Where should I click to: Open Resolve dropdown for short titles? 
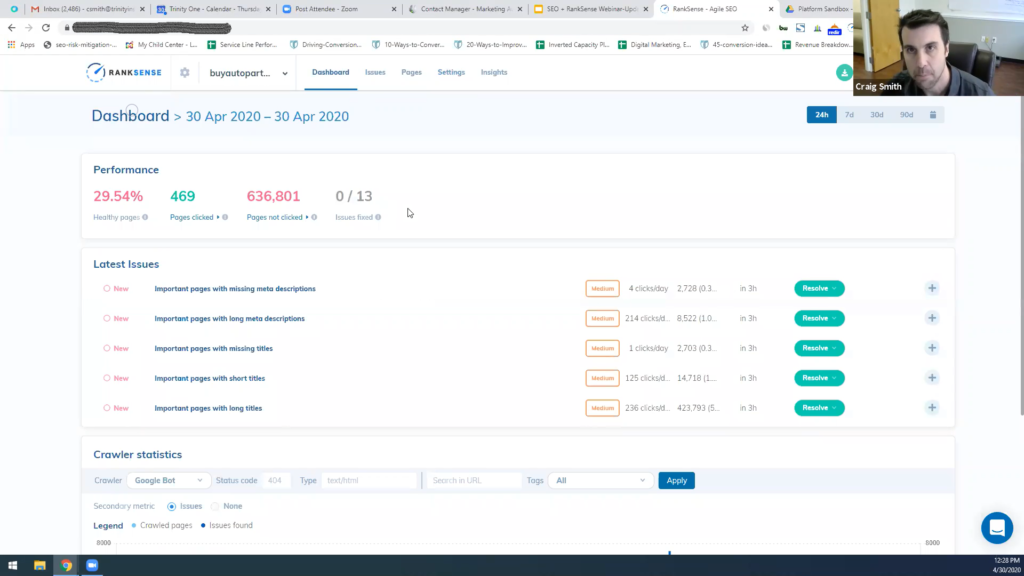pyautogui.click(x=819, y=378)
